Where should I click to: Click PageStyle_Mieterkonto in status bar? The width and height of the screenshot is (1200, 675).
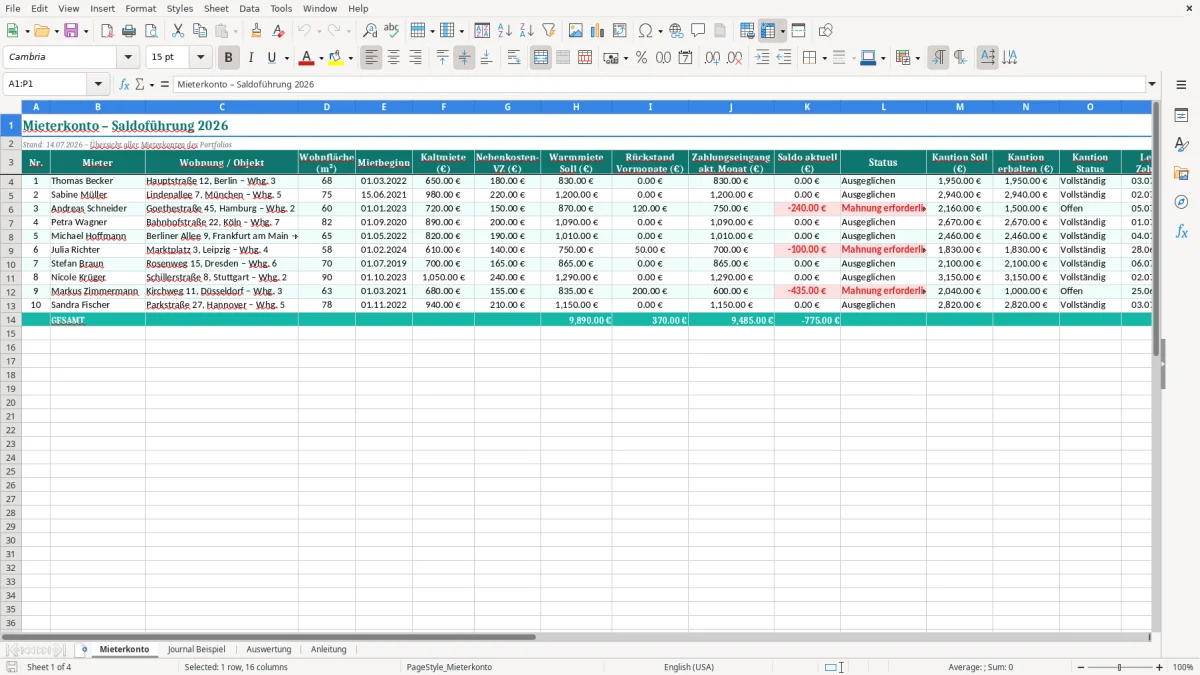point(448,667)
